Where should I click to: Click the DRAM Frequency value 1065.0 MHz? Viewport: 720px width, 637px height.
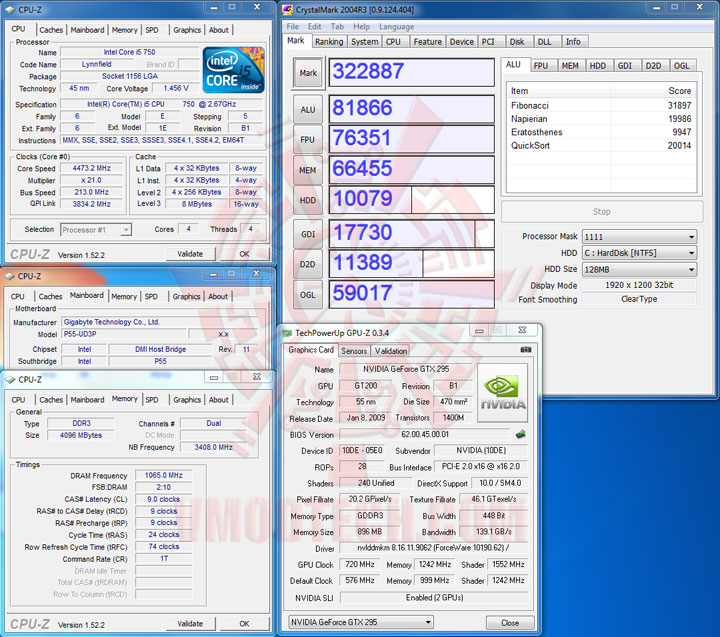coord(164,475)
